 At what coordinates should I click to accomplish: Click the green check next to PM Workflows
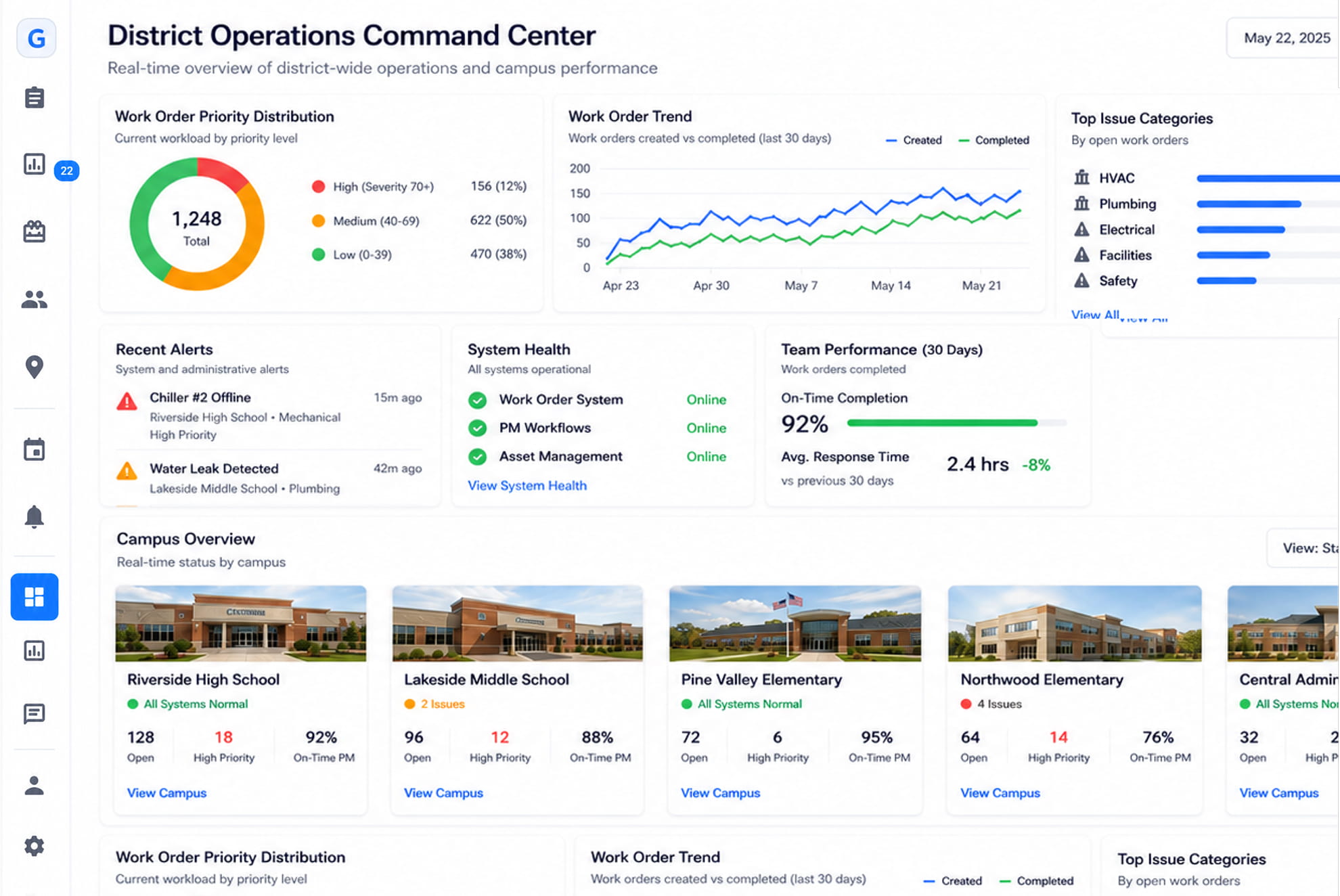[x=478, y=428]
